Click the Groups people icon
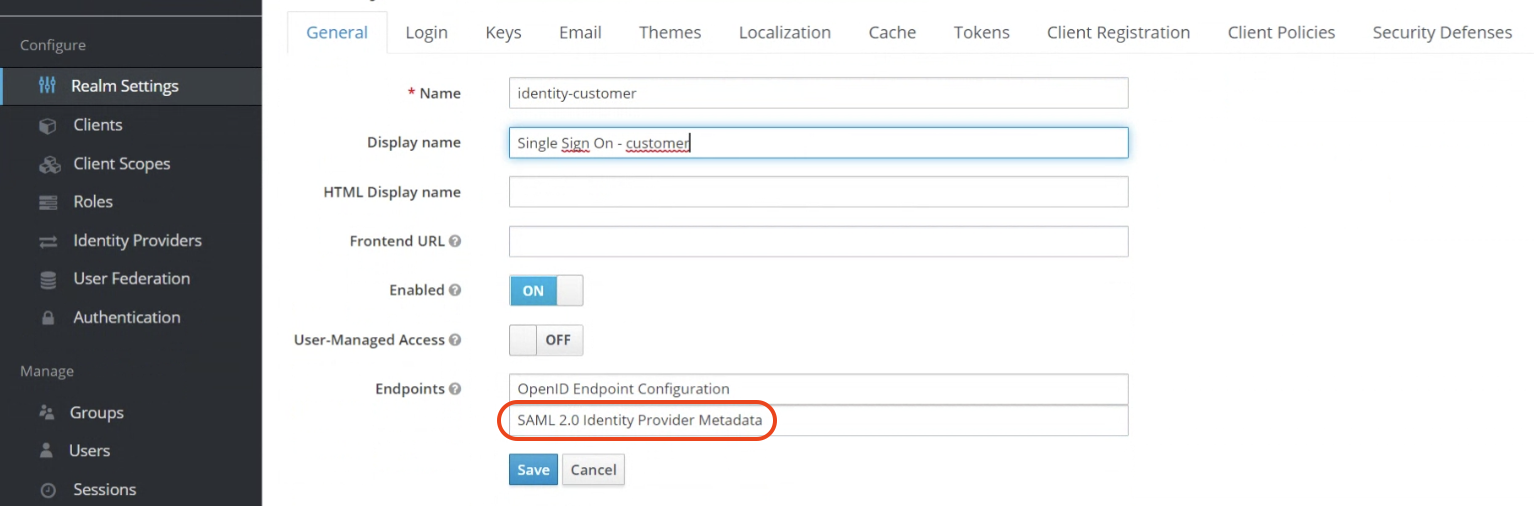The width and height of the screenshot is (1534, 506). [x=46, y=412]
